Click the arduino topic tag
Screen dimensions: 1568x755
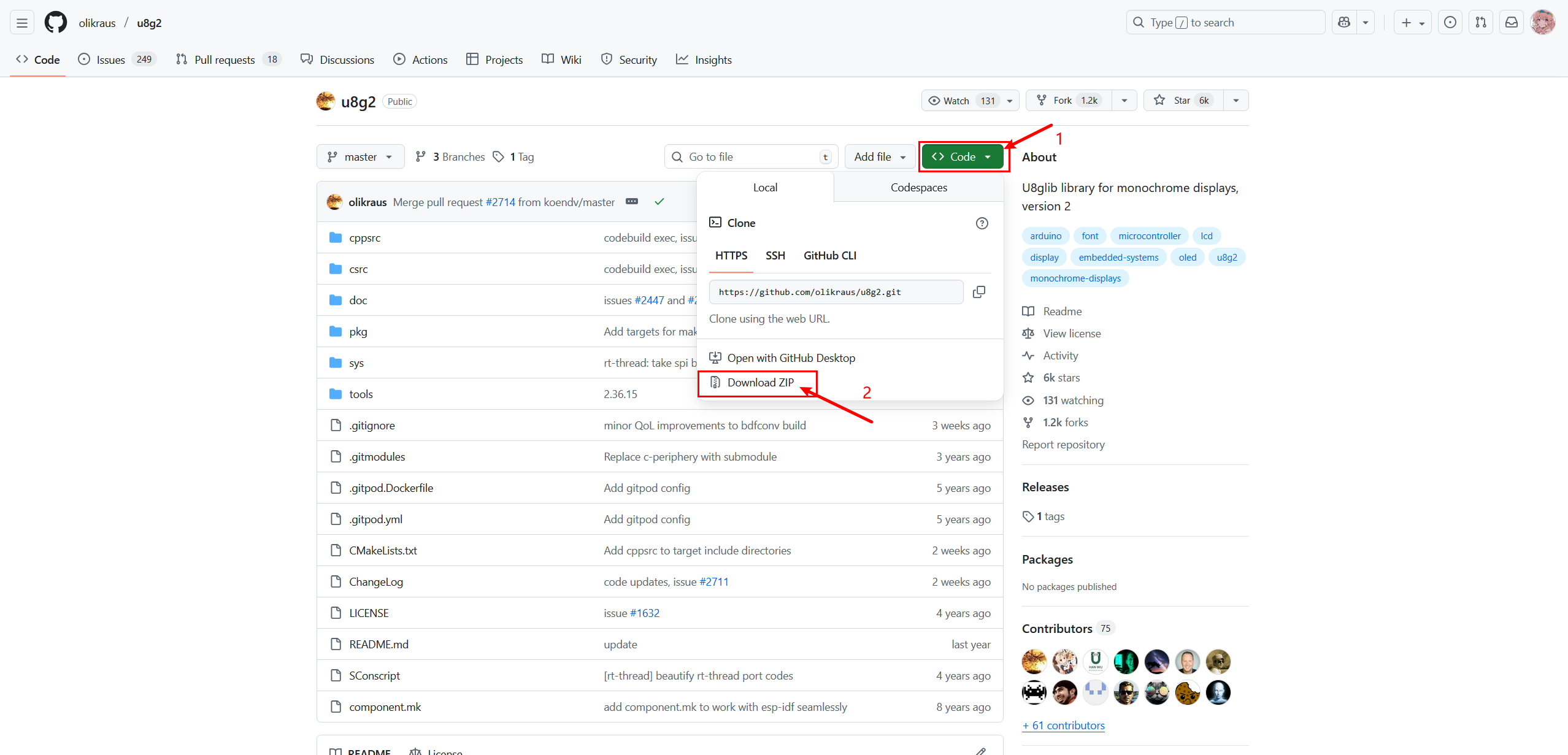1045,236
